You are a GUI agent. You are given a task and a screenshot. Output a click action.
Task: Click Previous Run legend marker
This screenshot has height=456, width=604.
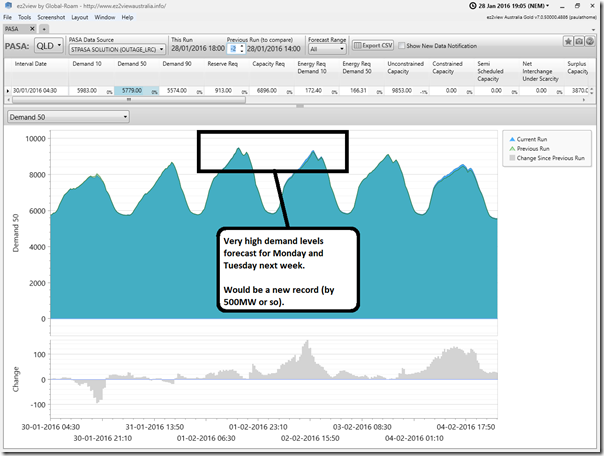[512, 149]
